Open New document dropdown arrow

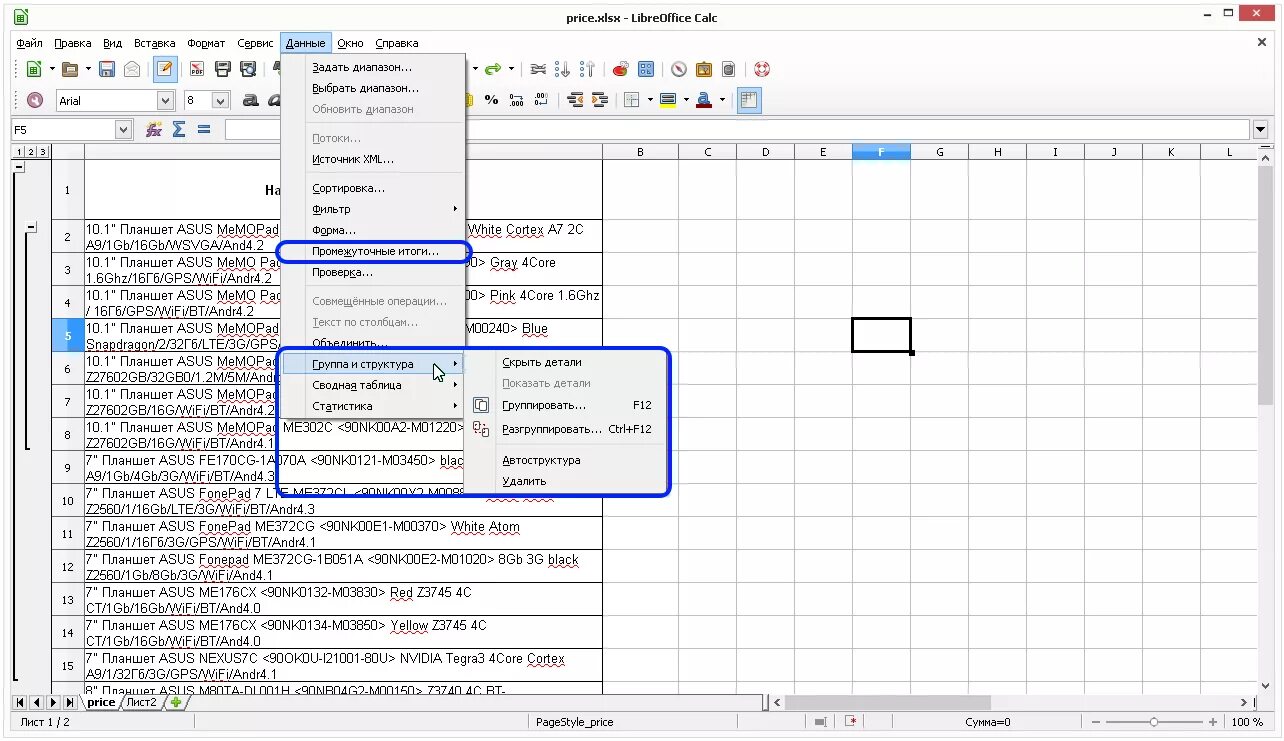51,69
